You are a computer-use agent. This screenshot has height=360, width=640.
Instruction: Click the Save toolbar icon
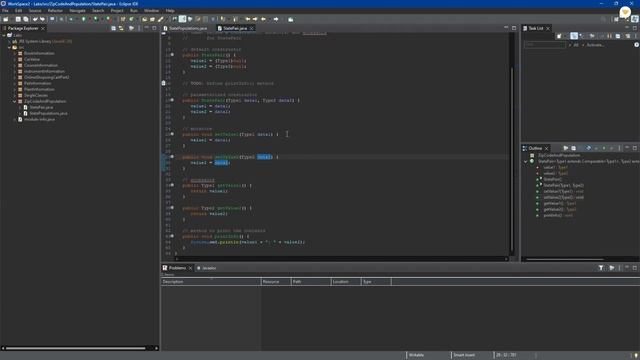point(18,19)
